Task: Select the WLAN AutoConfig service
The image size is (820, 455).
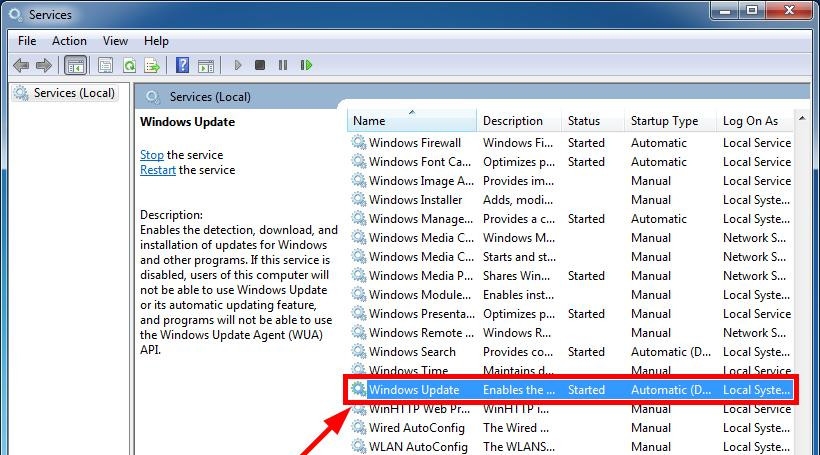Action: click(x=418, y=447)
